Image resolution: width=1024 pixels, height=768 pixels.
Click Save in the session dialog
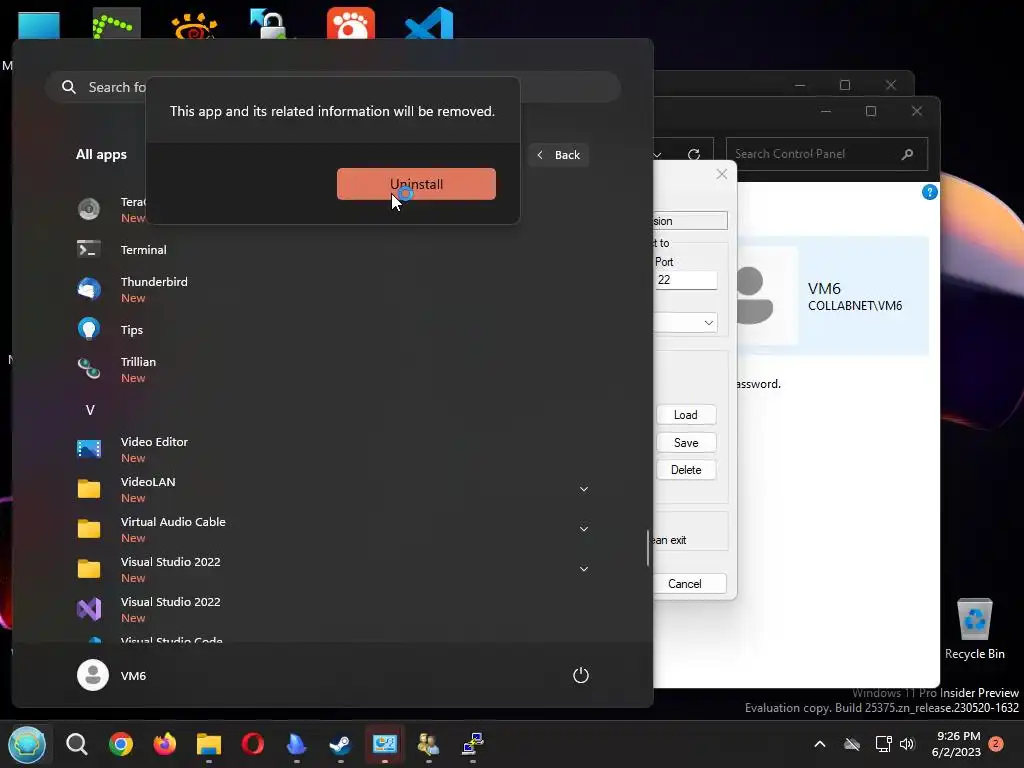686,443
